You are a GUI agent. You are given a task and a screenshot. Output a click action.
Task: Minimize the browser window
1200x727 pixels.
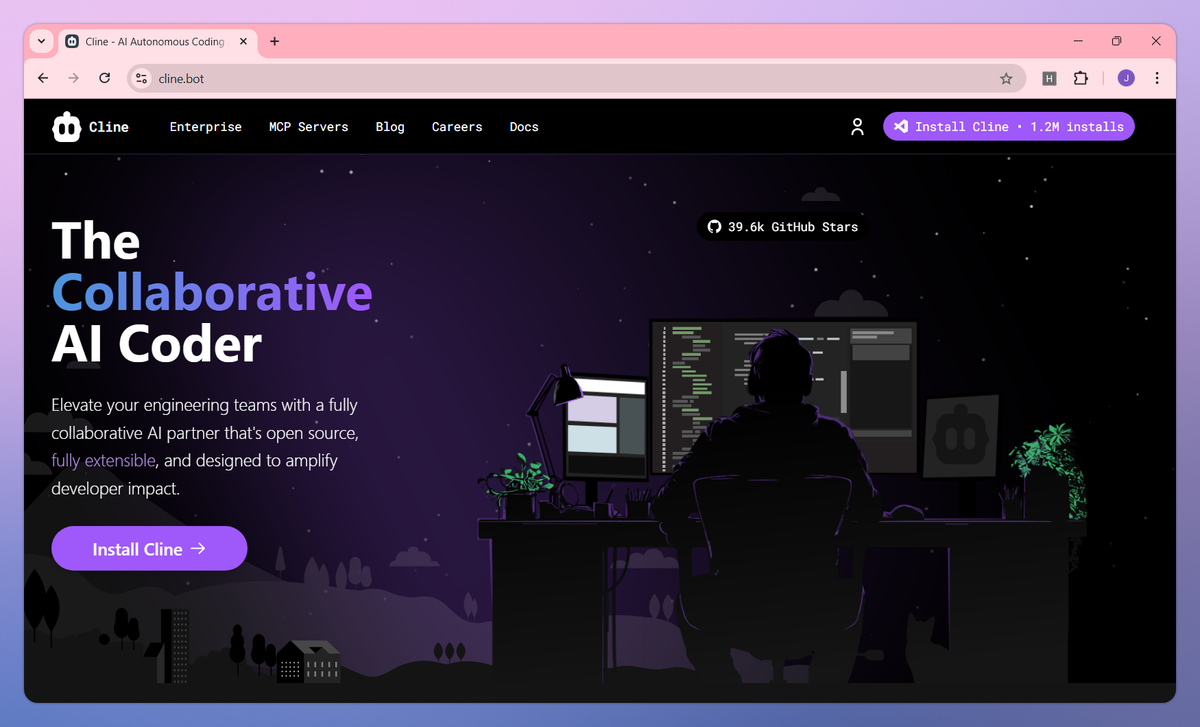tap(1078, 41)
